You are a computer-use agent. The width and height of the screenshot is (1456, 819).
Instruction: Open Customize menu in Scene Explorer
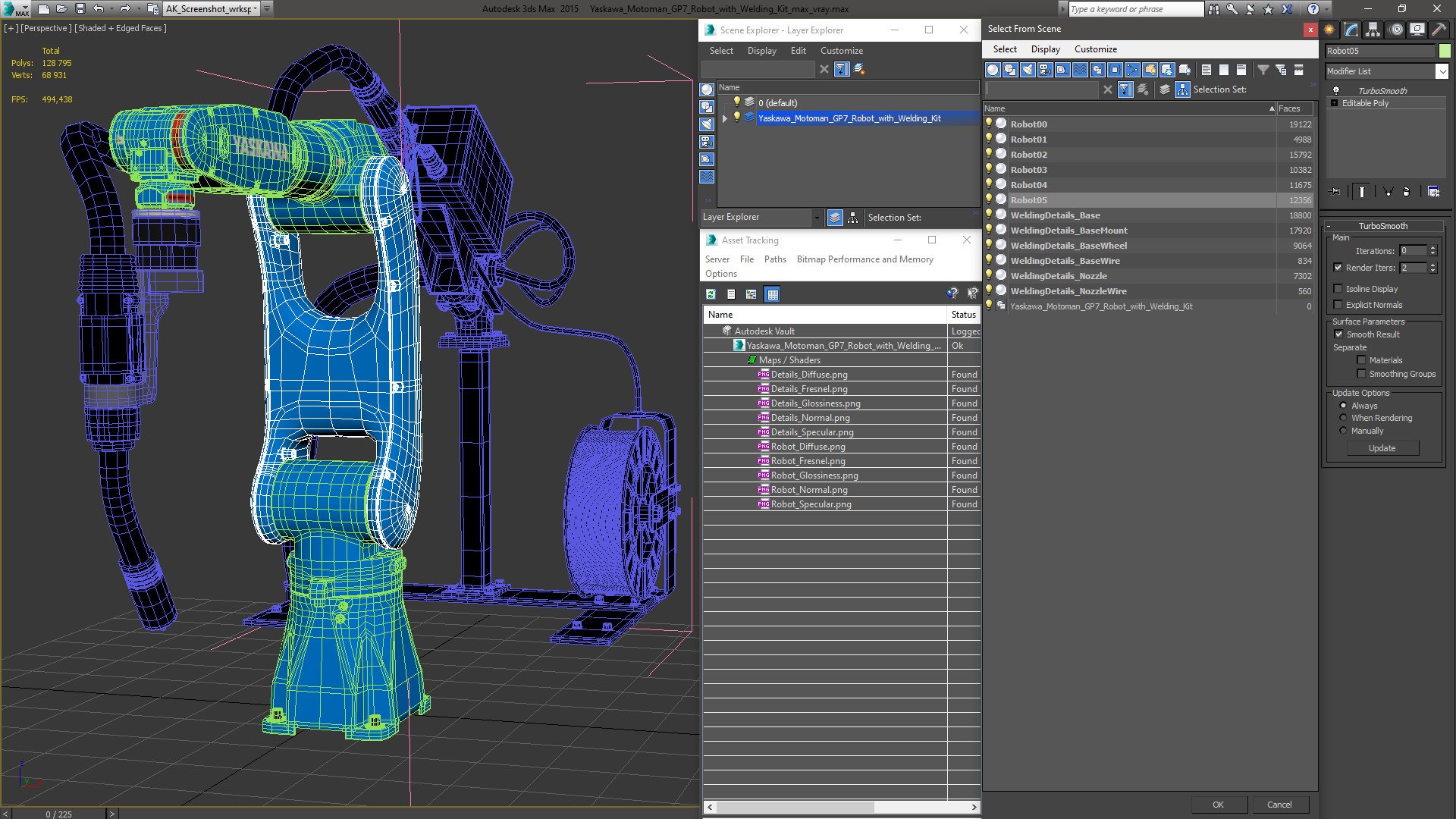pyautogui.click(x=841, y=51)
